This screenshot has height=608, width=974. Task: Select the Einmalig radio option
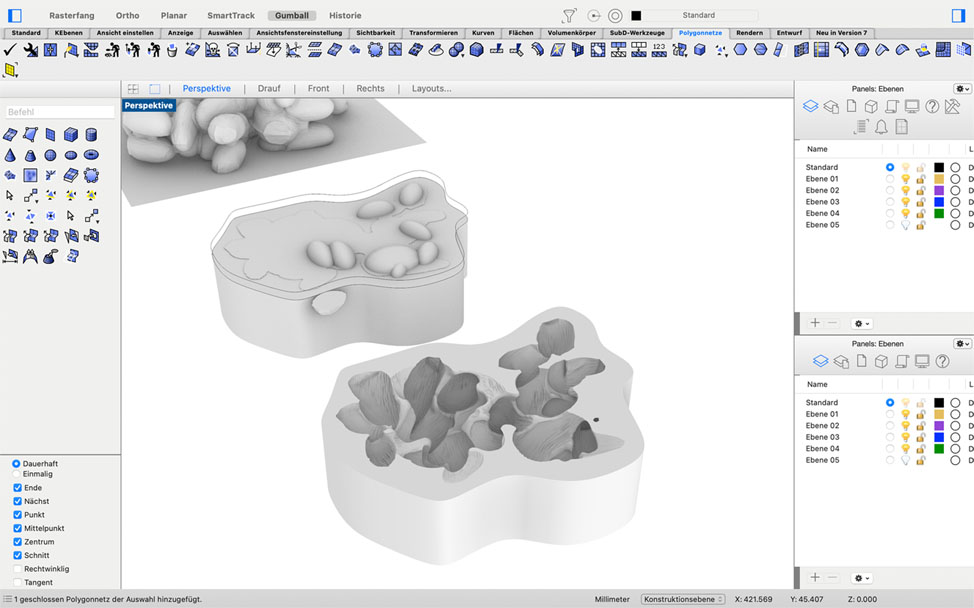(x=17, y=474)
